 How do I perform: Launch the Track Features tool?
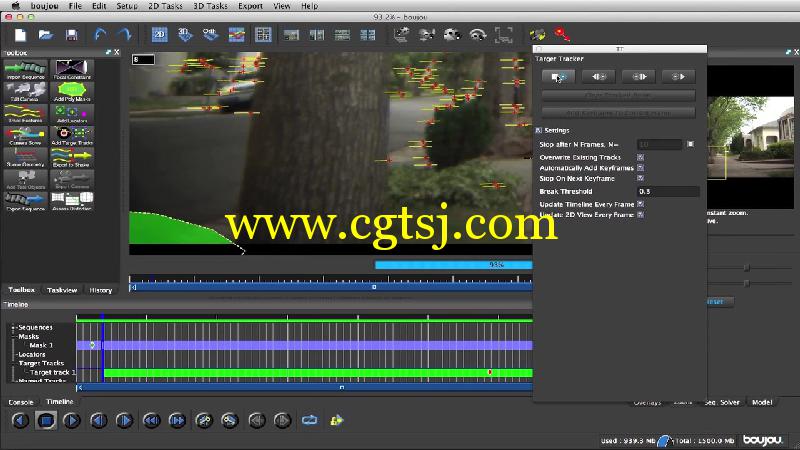click(26, 114)
